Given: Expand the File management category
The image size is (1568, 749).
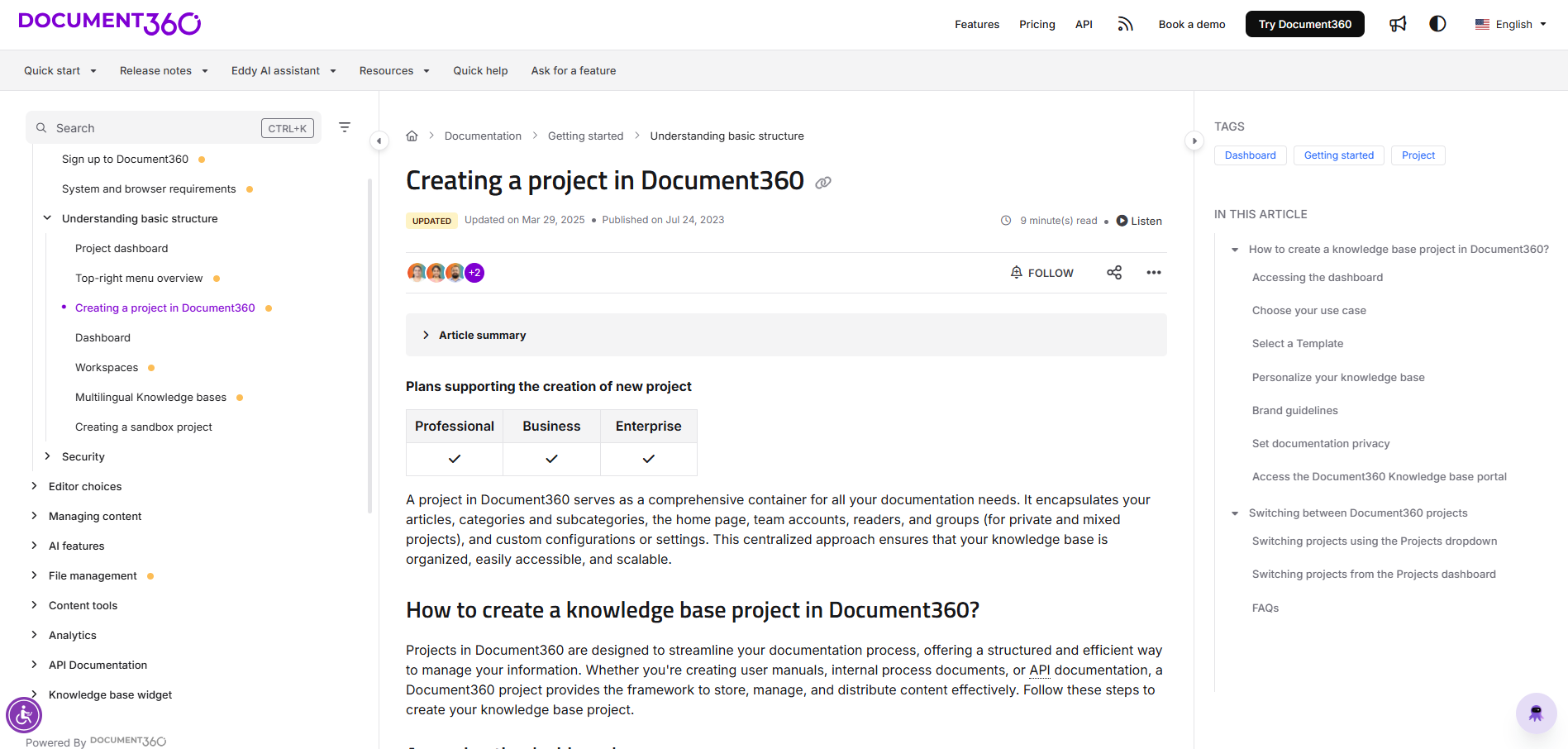Looking at the screenshot, I should [34, 575].
